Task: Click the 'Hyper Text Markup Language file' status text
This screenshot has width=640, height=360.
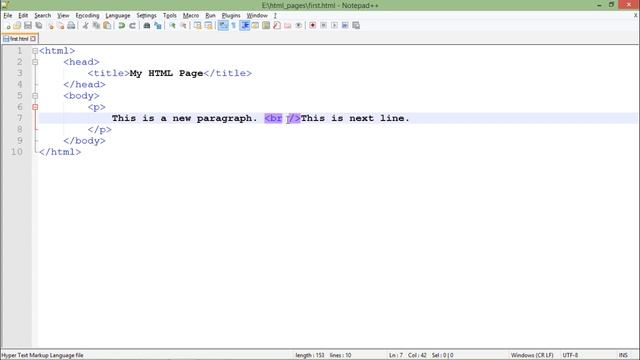Action: [42, 355]
